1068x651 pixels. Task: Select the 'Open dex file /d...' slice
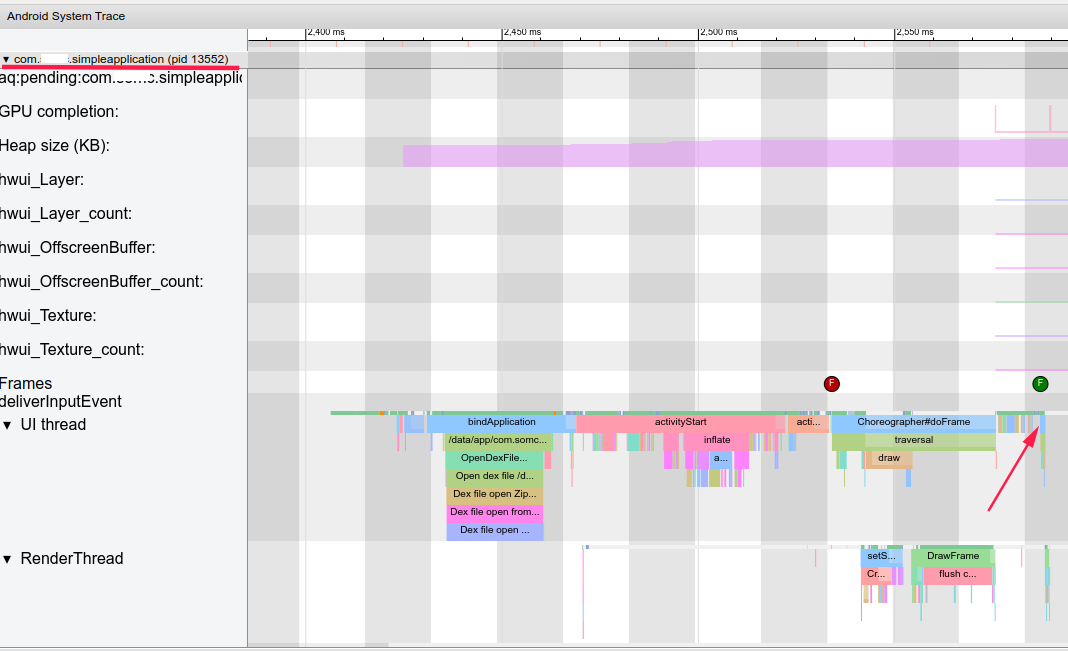[494, 476]
